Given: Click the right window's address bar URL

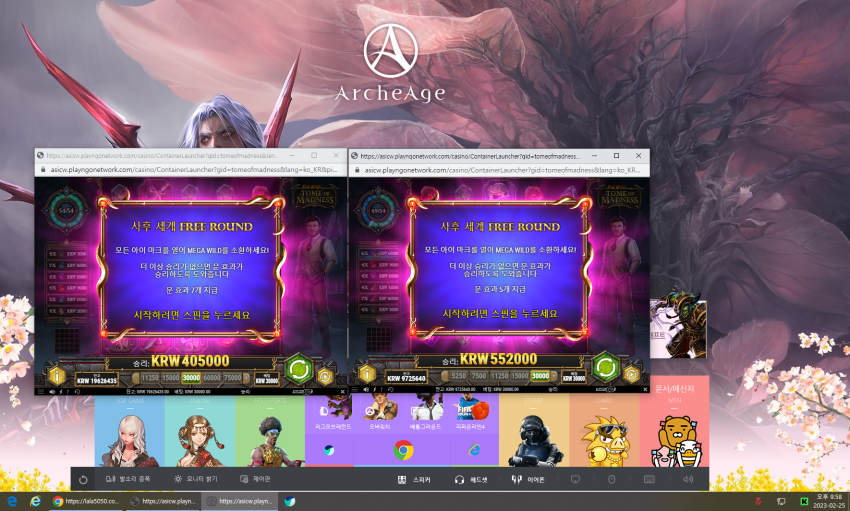Looking at the screenshot, I should 502,170.
